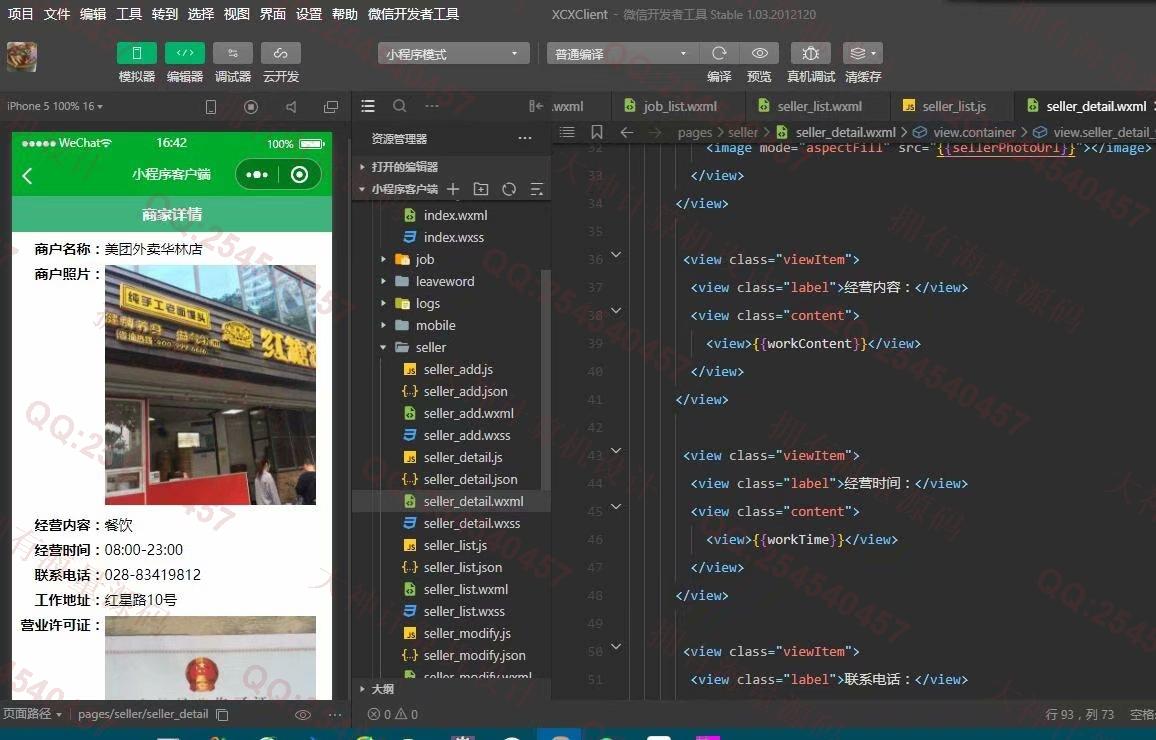Click the editor navigate back arrow
This screenshot has height=740, width=1156.
(x=627, y=132)
